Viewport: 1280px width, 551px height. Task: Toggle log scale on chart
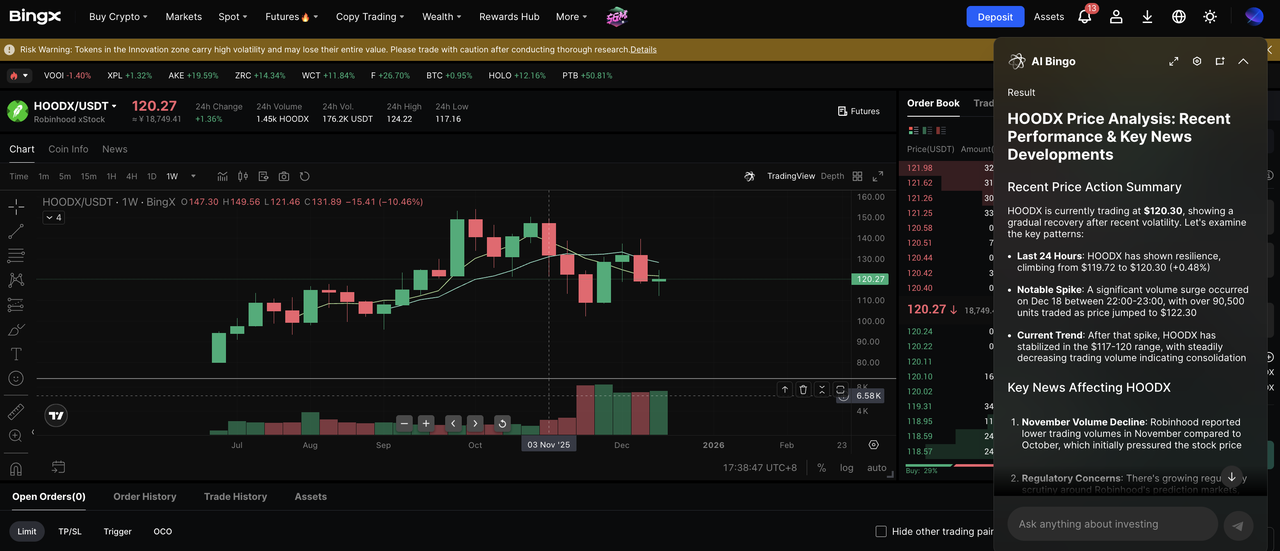(x=847, y=468)
